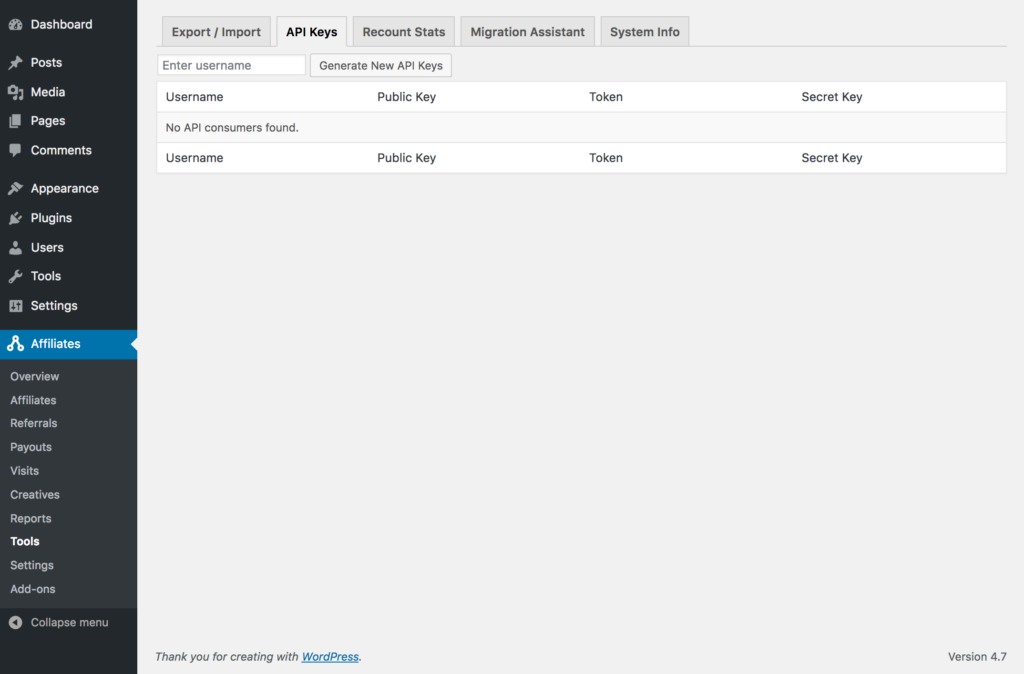Image resolution: width=1024 pixels, height=674 pixels.
Task: Follow the WordPress link in the footer
Action: (329, 657)
